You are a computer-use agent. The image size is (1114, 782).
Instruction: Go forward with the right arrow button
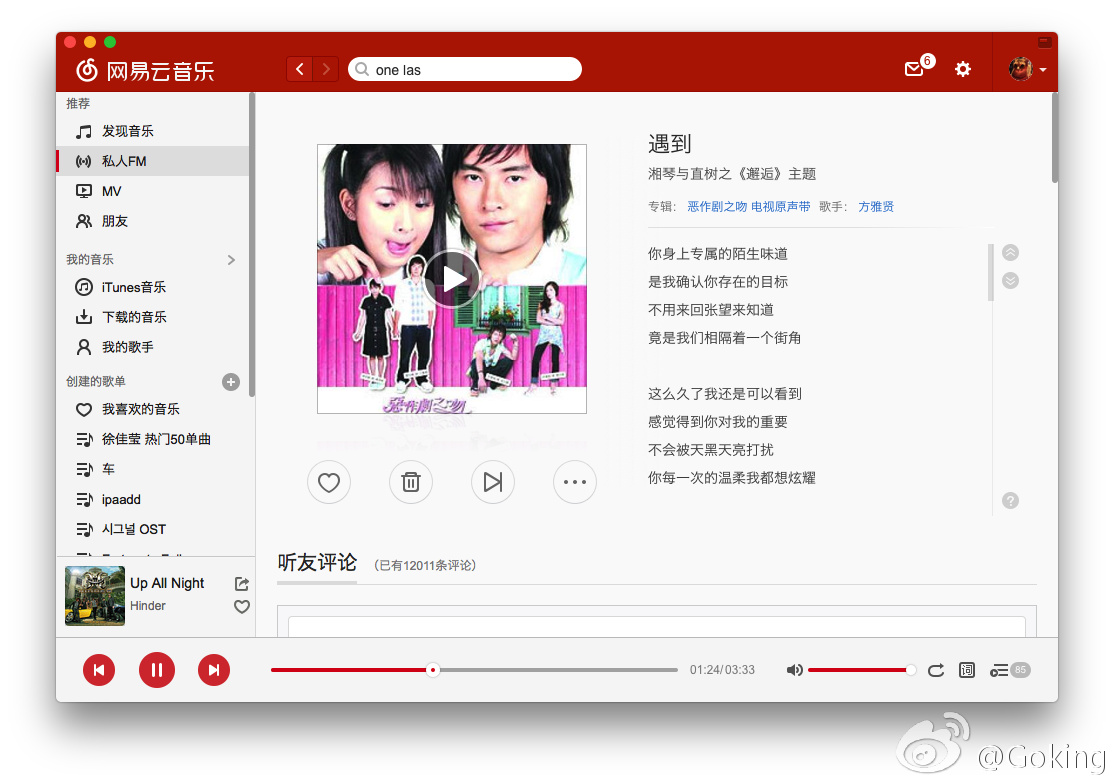325,69
